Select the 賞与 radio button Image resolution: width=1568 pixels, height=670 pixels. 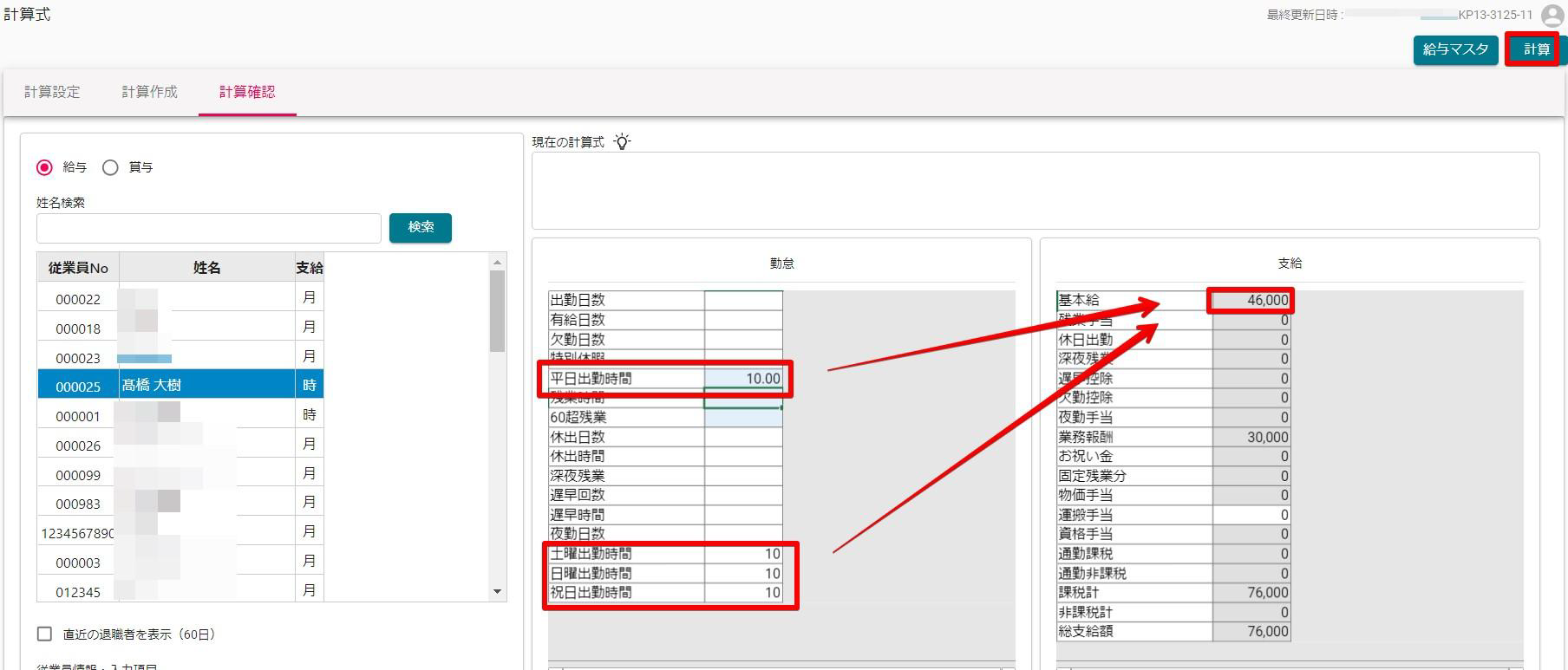pos(110,167)
